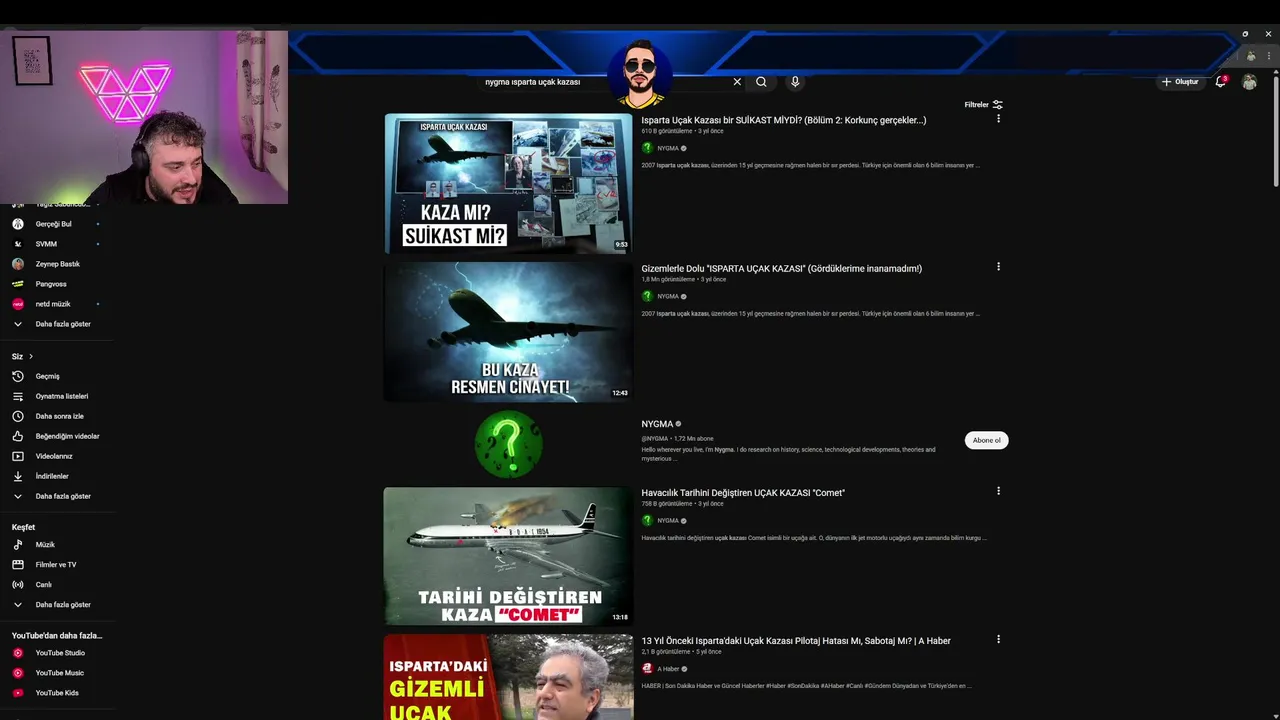Open options menu for SUİKAST MİYDİ video

click(x=998, y=119)
